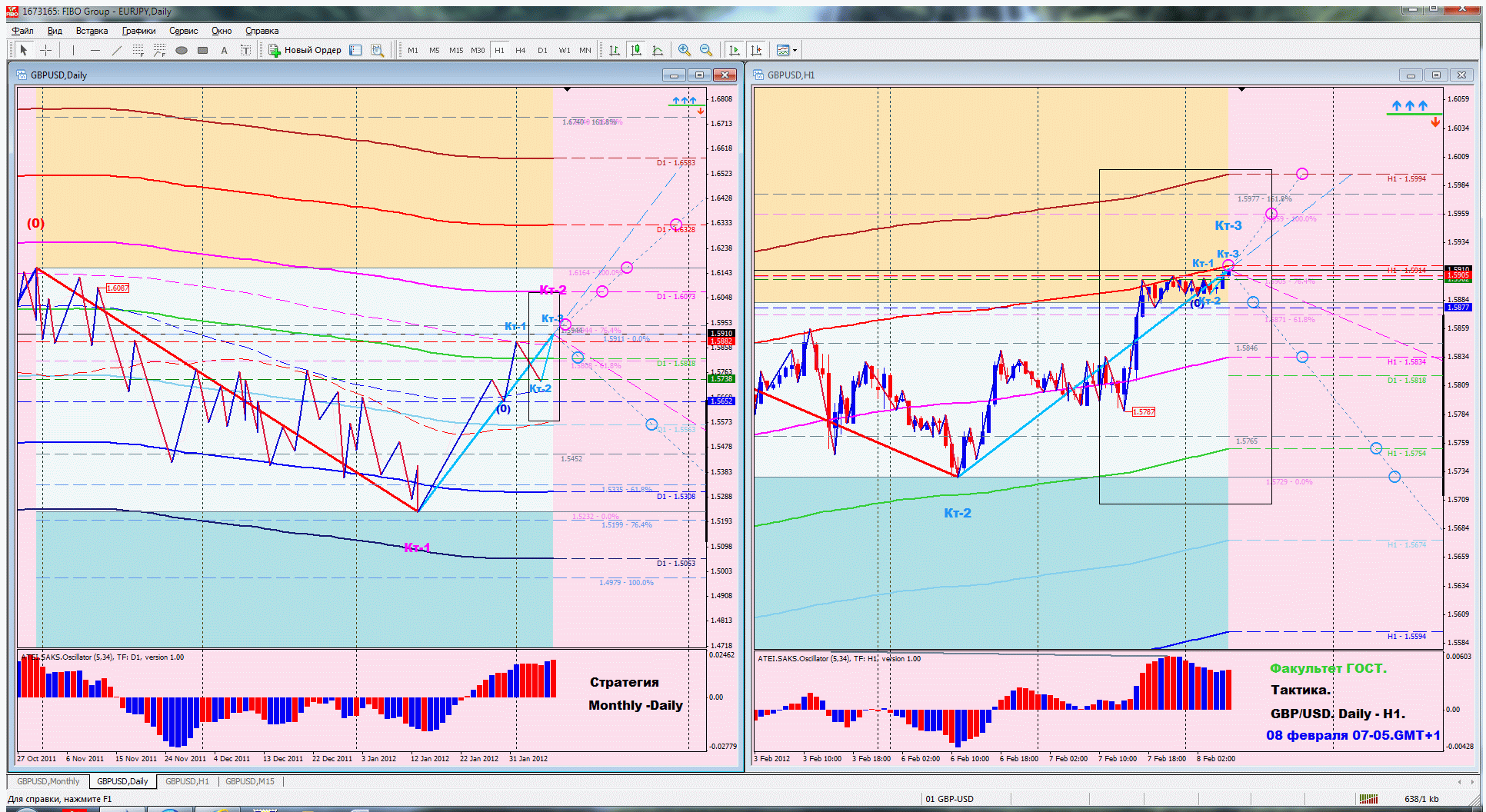Click the Кт-2 label below H1 chart low

(958, 513)
